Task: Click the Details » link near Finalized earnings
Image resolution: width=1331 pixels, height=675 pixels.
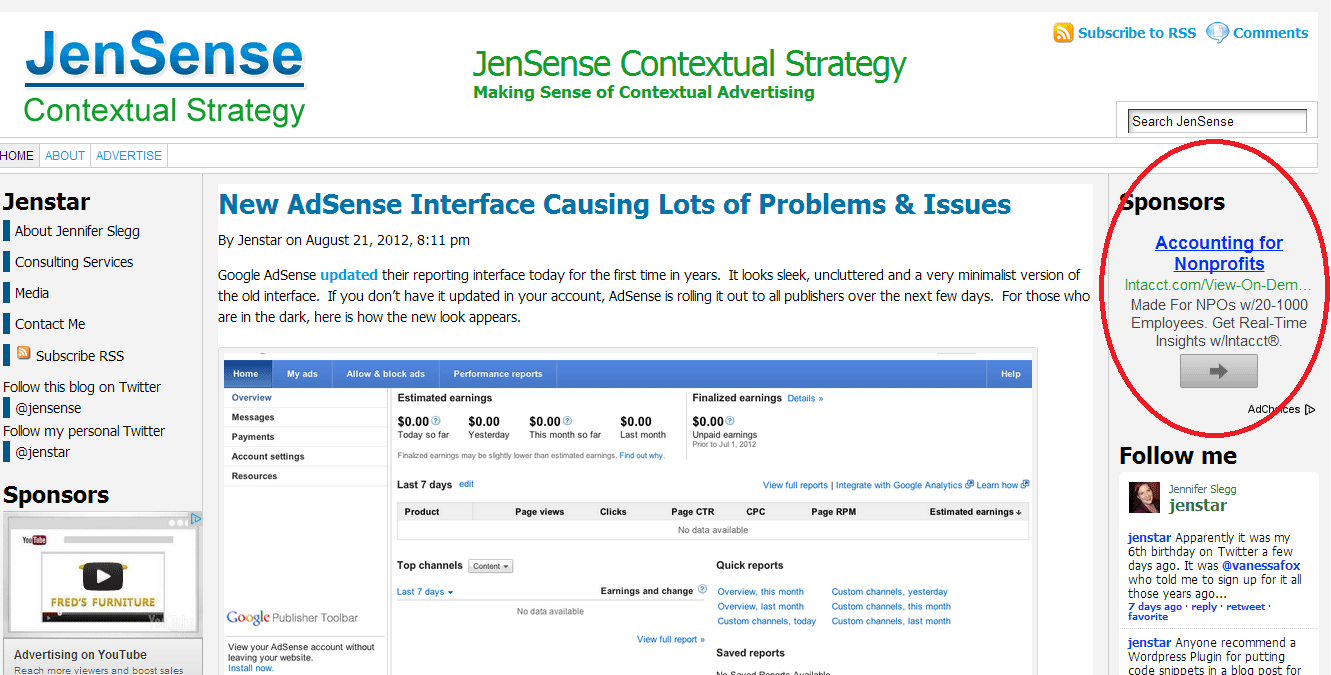Action: [x=805, y=398]
